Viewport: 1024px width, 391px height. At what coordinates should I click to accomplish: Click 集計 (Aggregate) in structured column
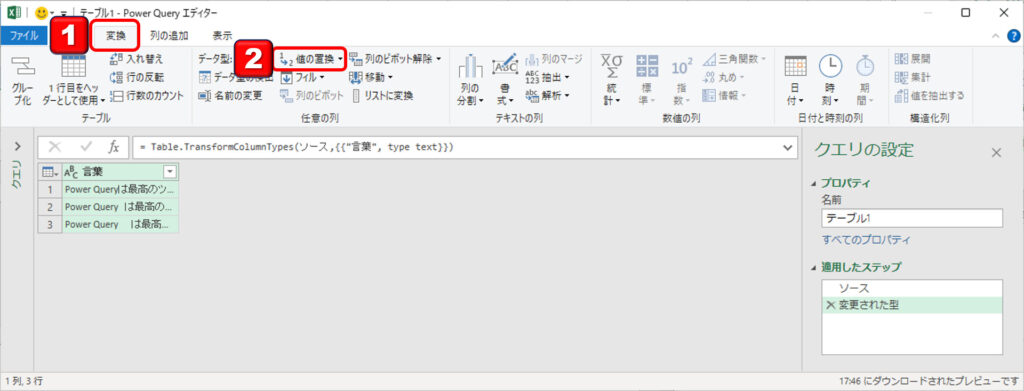point(913,77)
